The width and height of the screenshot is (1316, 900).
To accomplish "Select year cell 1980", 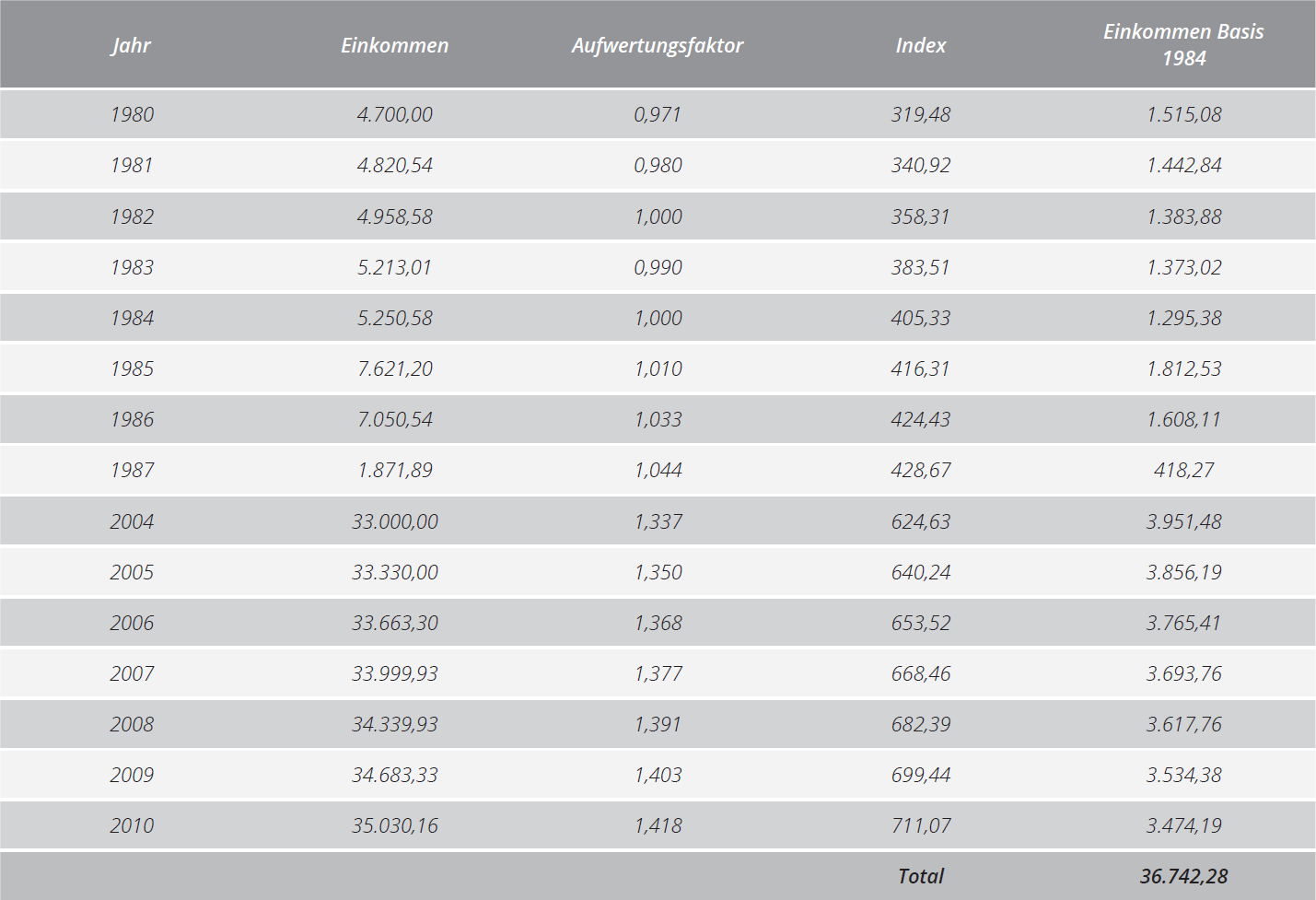I will point(132,114).
